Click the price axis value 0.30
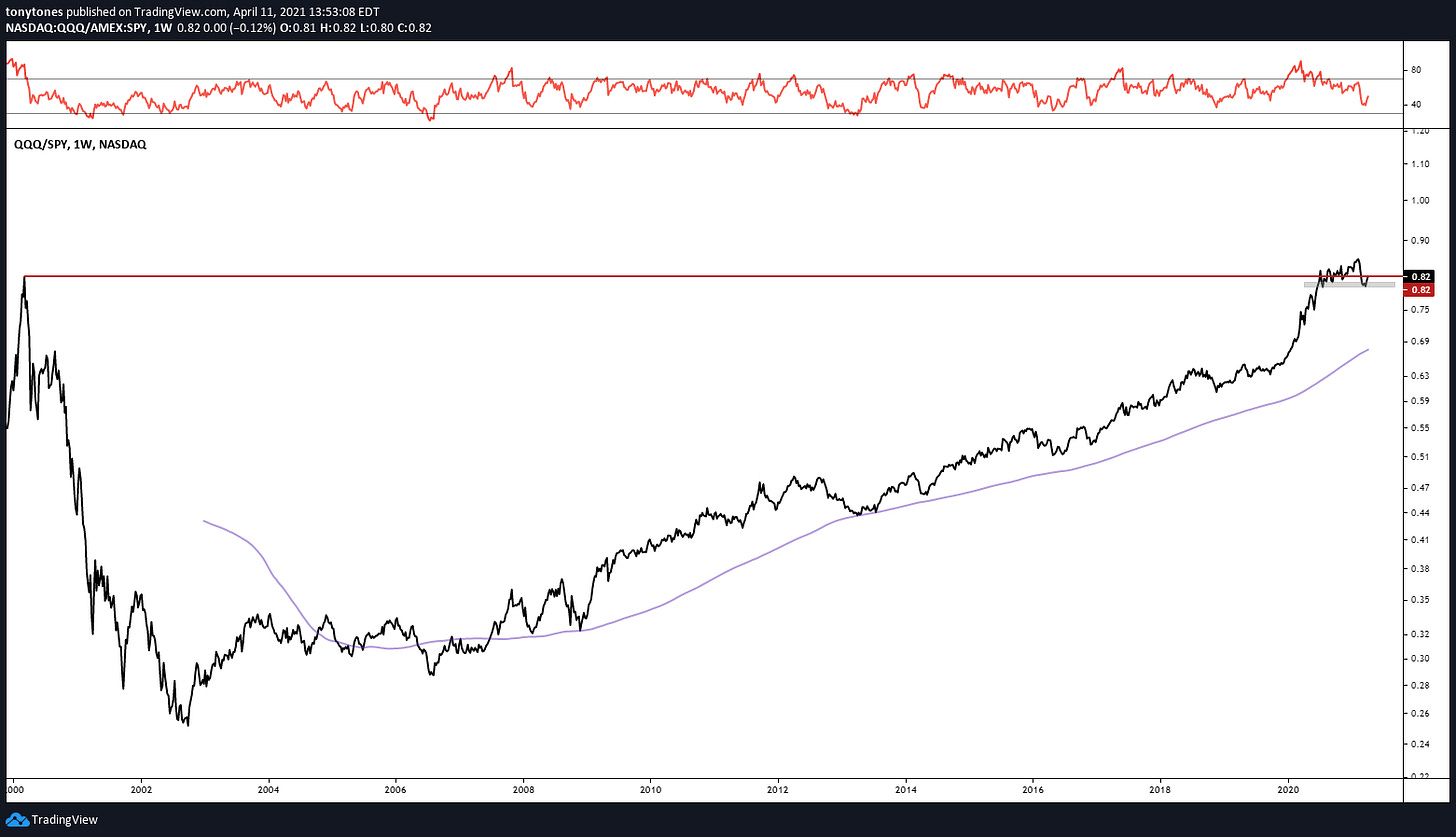 (1419, 658)
